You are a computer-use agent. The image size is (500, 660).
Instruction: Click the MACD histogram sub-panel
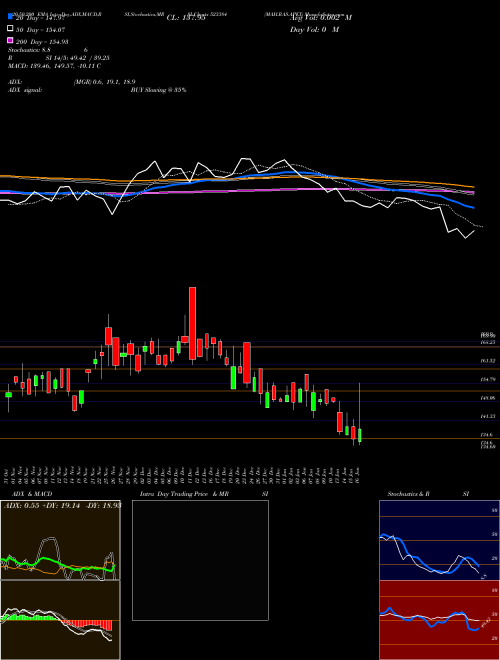coord(60,620)
